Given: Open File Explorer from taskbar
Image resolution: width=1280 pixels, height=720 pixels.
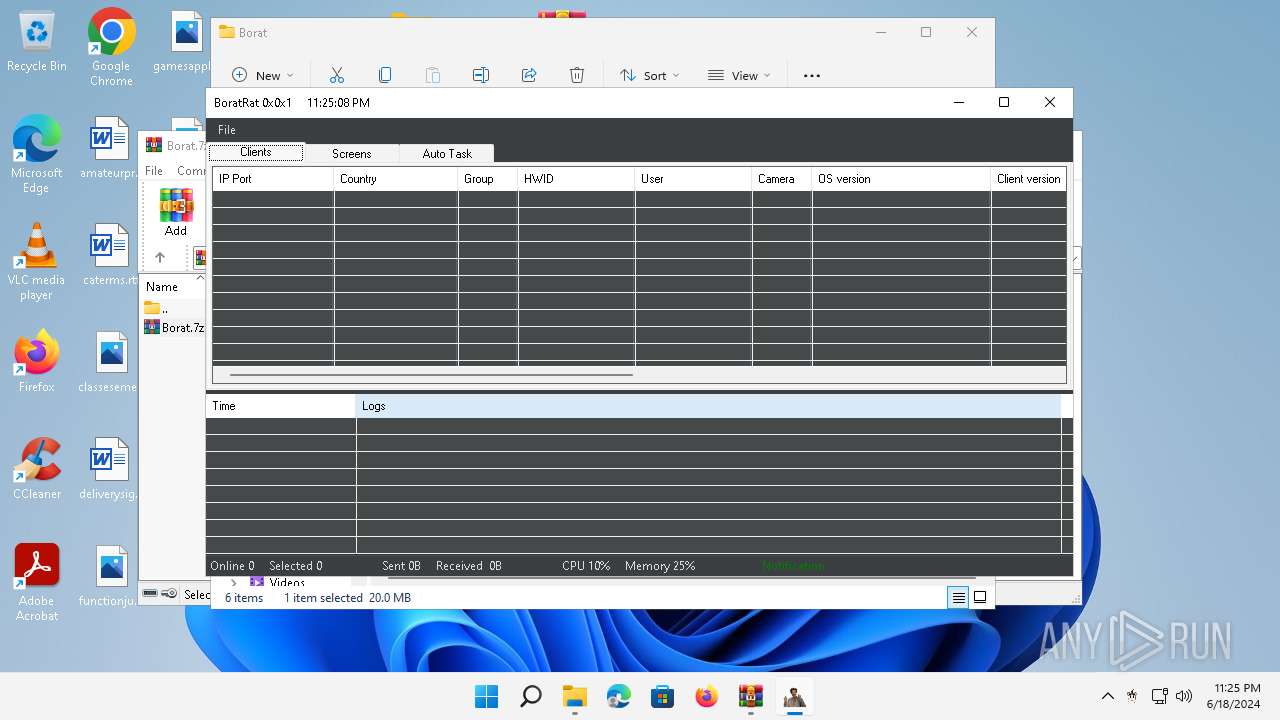Looking at the screenshot, I should [575, 696].
